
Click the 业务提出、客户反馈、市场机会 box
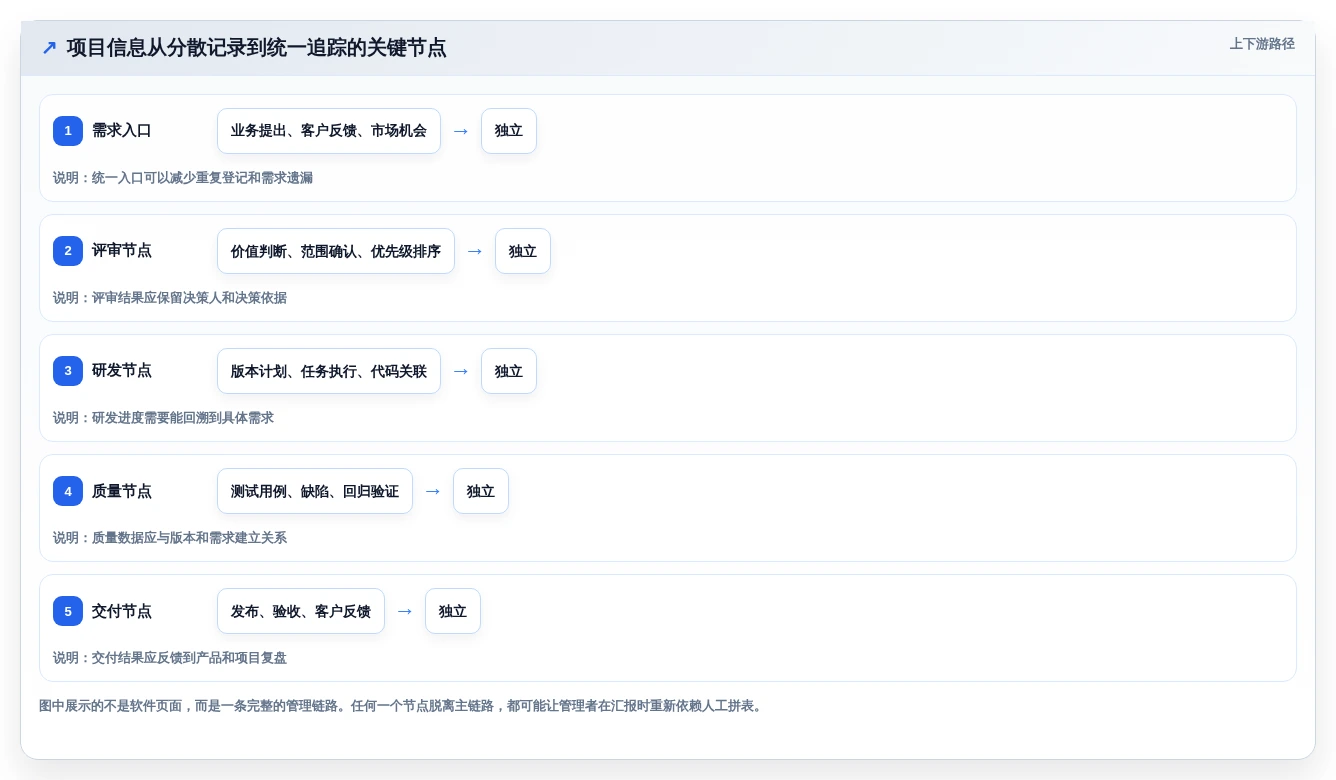coord(329,131)
